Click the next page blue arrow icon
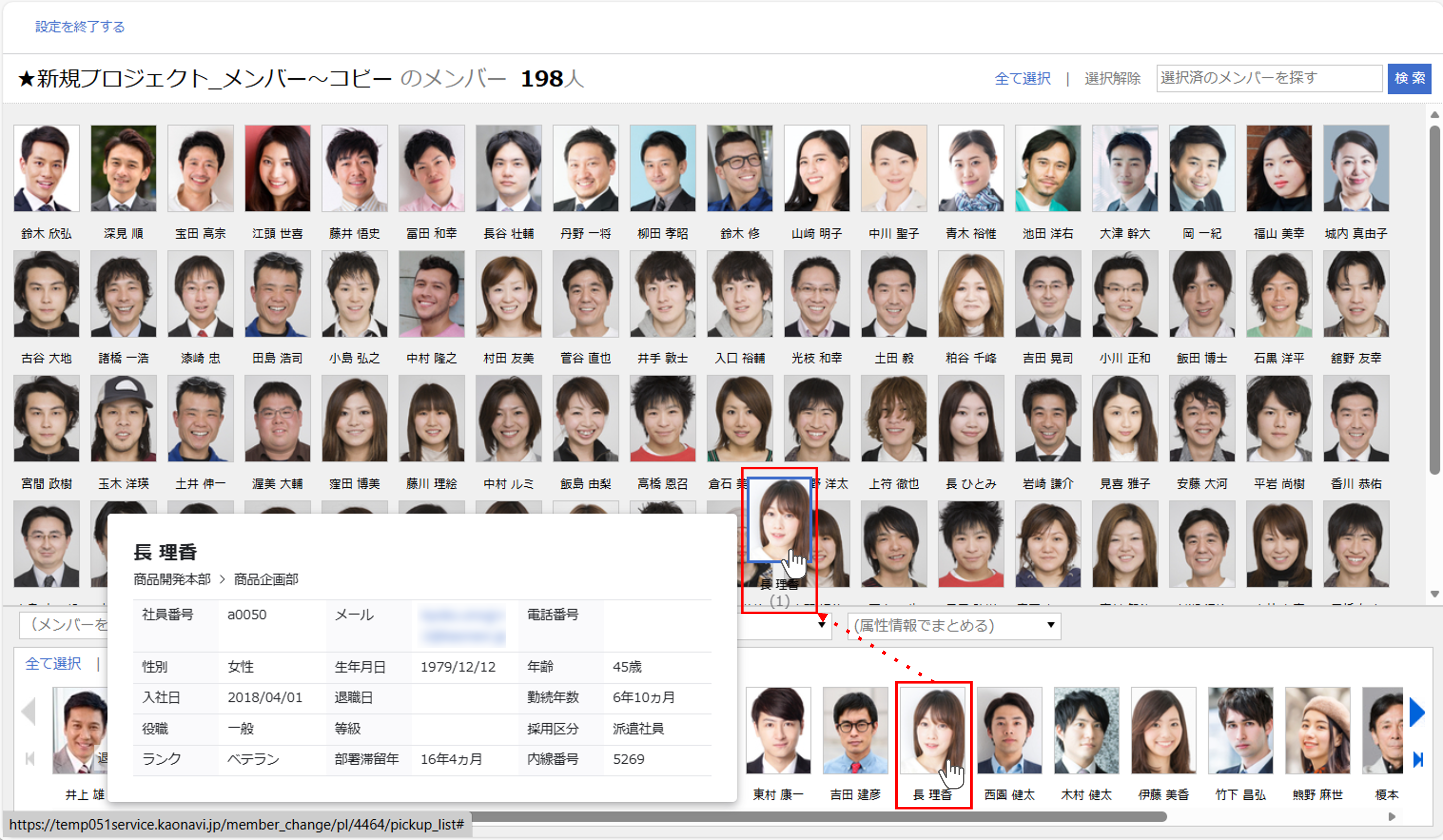This screenshot has height=840, width=1443. pyautogui.click(x=1417, y=712)
